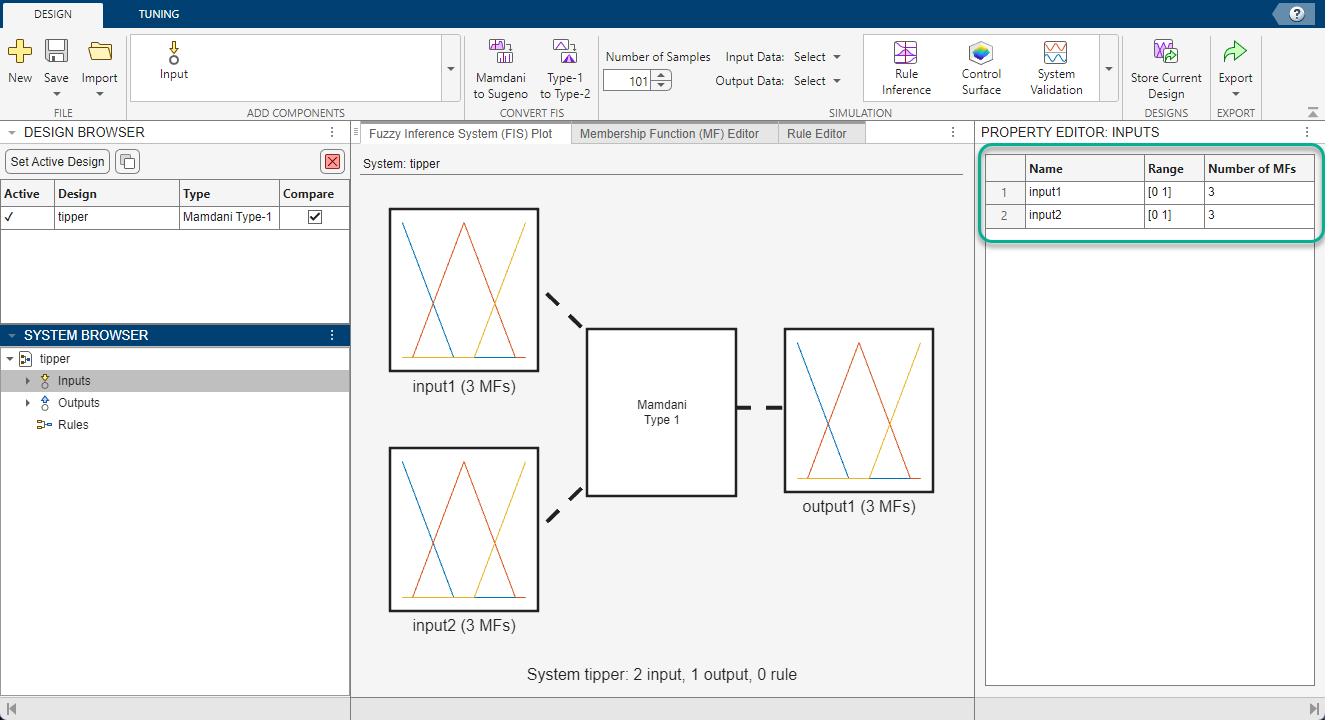Open the Control Surface viewer
The image size is (1325, 720).
click(981, 54)
